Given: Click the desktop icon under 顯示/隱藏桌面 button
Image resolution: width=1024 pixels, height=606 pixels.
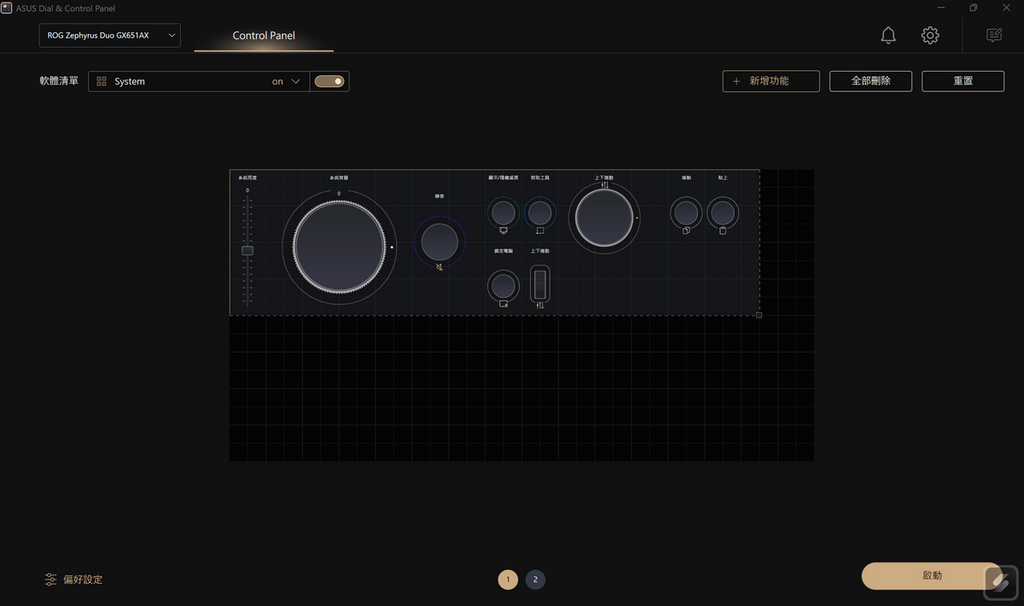Looking at the screenshot, I should 504,231.
